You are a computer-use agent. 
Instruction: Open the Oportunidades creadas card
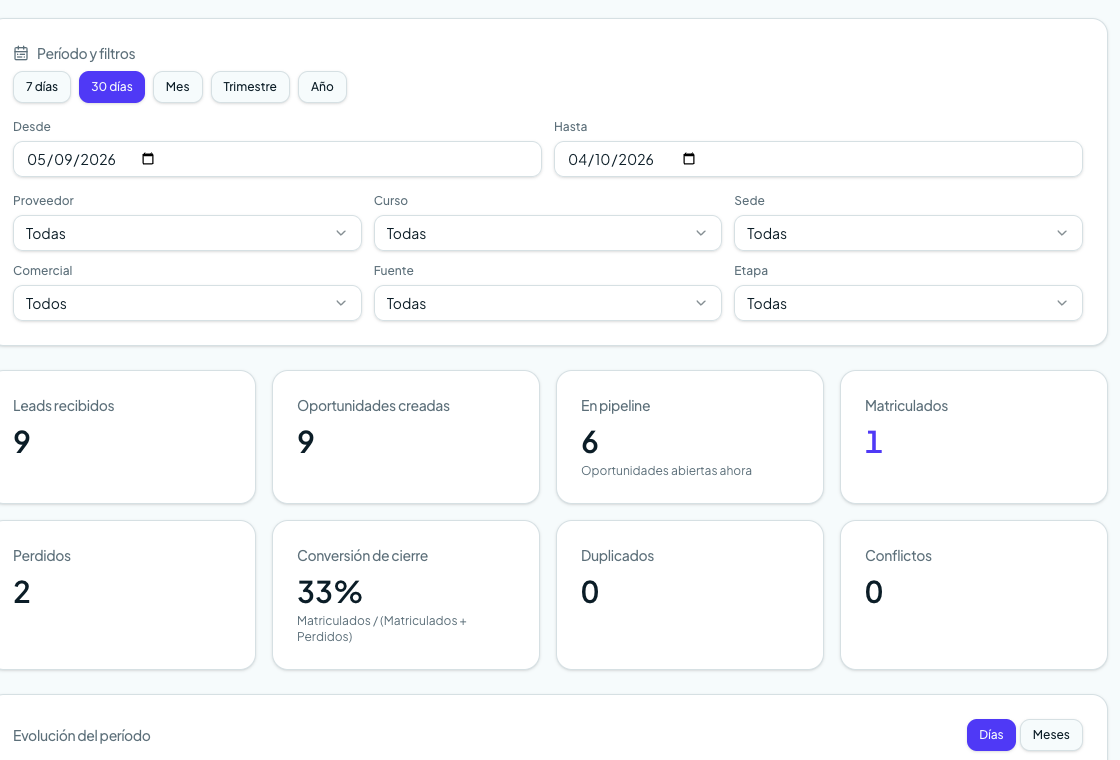click(406, 437)
